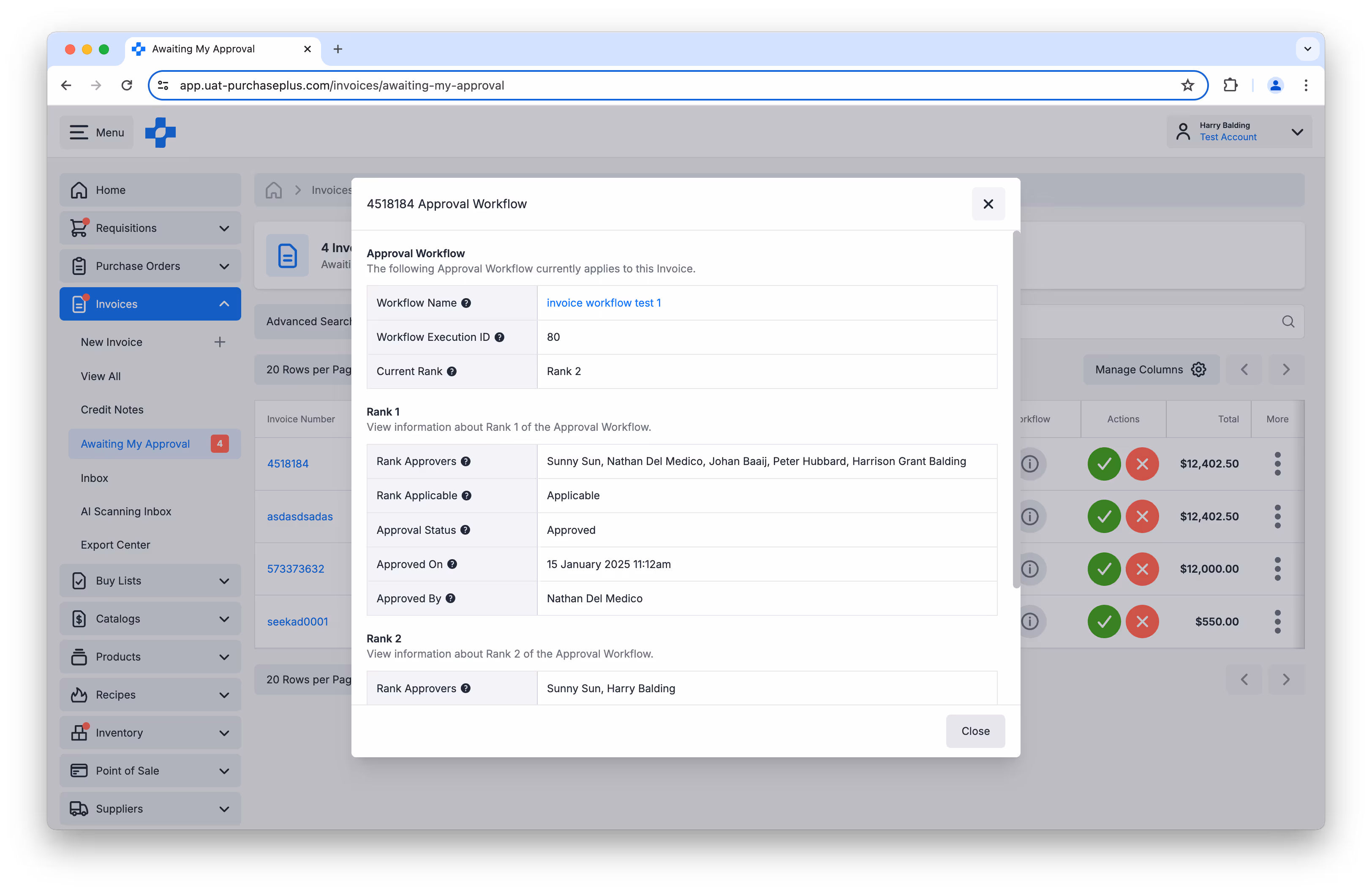The image size is (1372, 892).
Task: Open AI Scanning Inbox menu item
Action: coord(126,512)
